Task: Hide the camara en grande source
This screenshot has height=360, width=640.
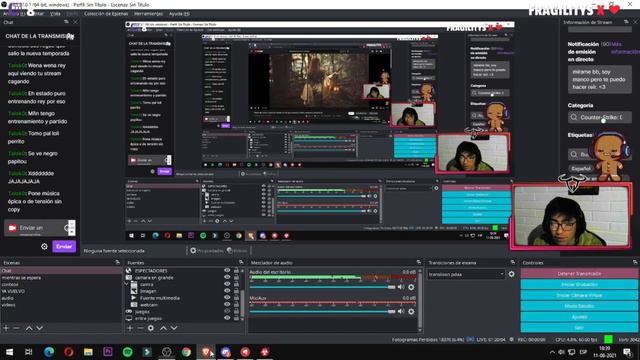Action: [227, 278]
